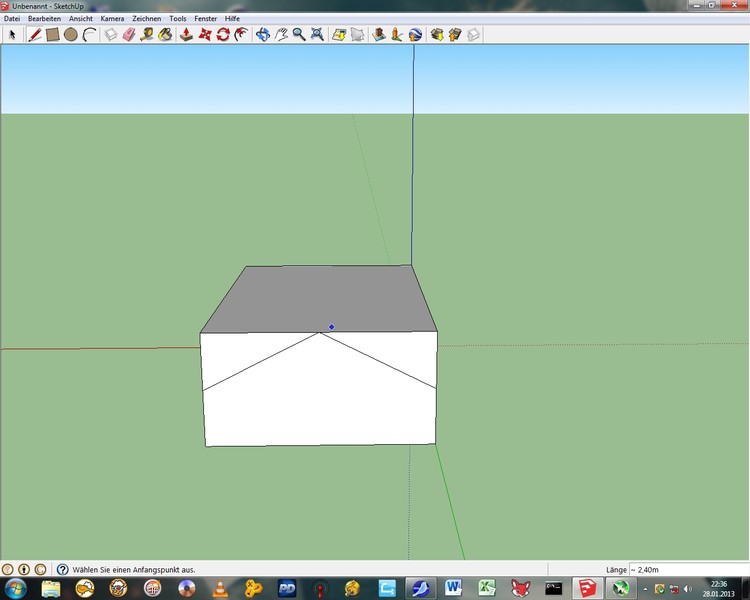Activate the Zoom magnifier tool

pos(299,34)
